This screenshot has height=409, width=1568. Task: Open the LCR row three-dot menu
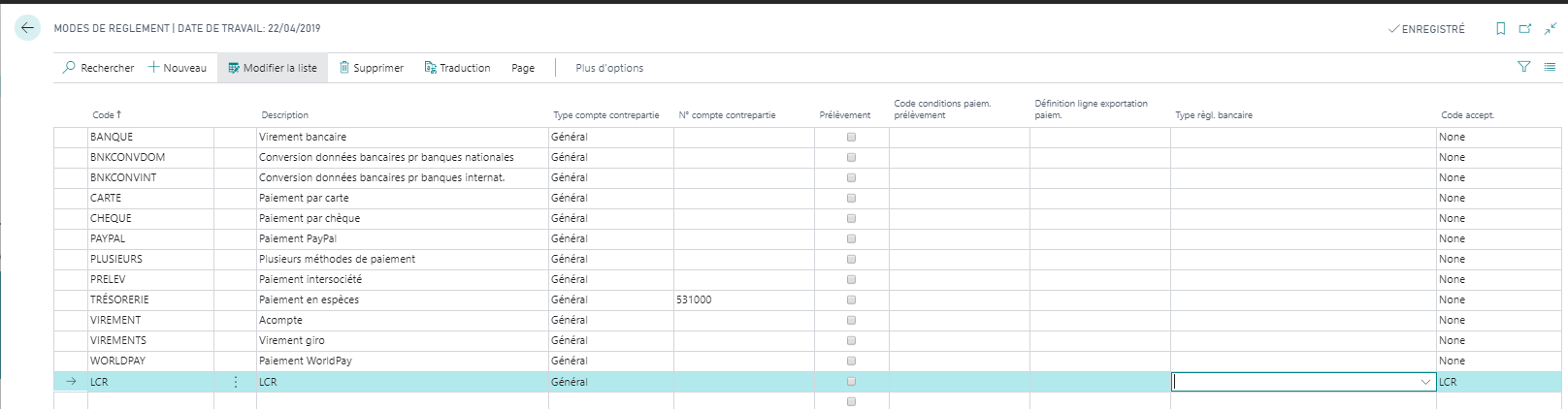coord(236,382)
